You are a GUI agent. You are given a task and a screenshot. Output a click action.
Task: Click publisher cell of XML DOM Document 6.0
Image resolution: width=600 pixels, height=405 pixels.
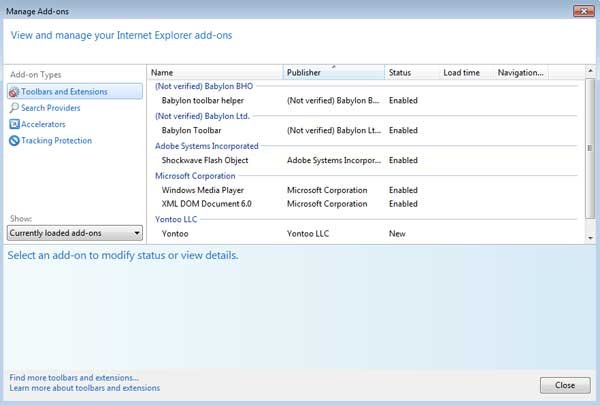[x=327, y=204]
